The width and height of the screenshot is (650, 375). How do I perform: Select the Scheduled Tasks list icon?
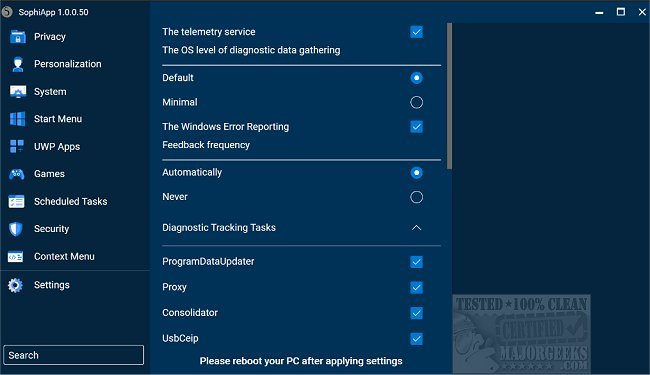tap(17, 201)
